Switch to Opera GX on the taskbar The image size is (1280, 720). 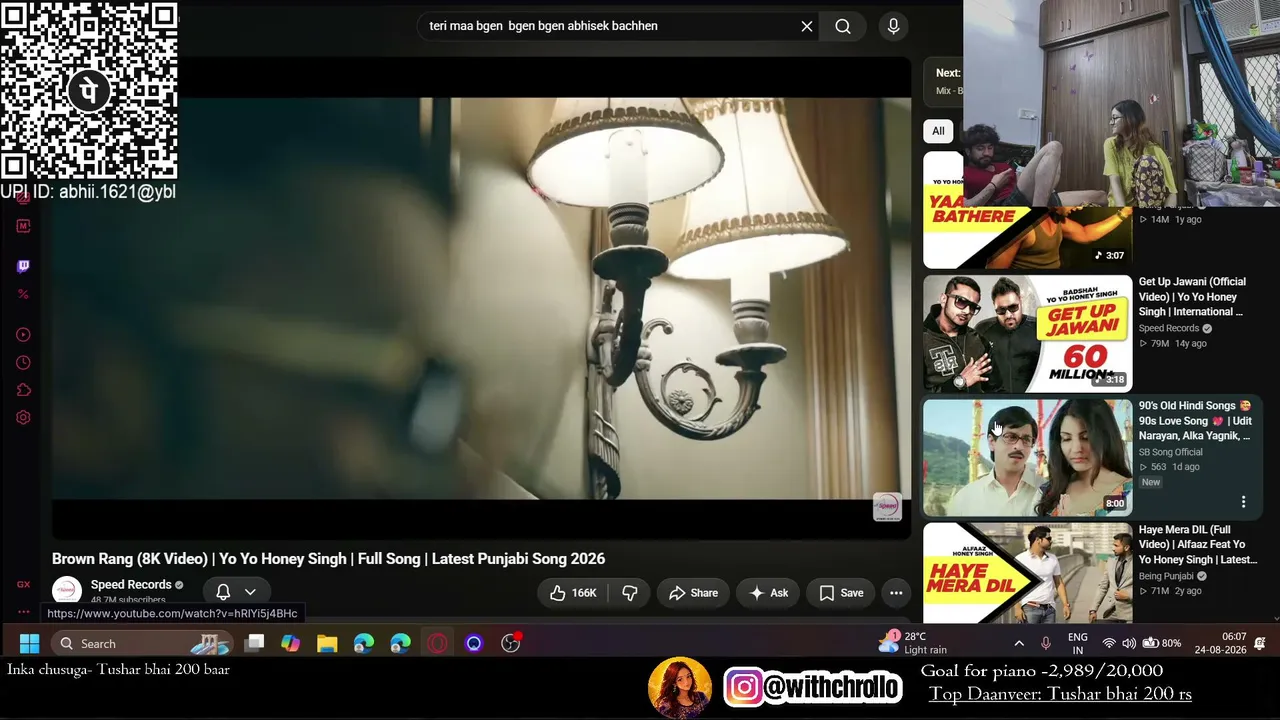pos(437,643)
